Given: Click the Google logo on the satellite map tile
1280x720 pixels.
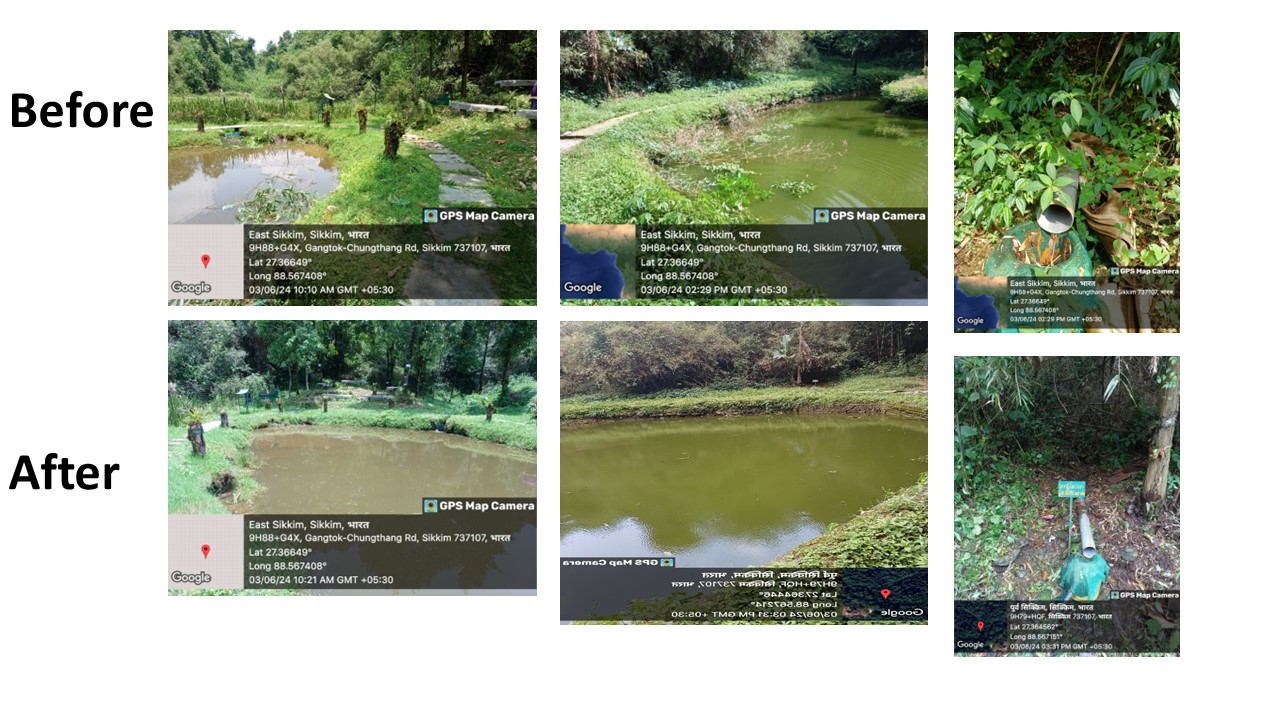Looking at the screenshot, I should (583, 288).
